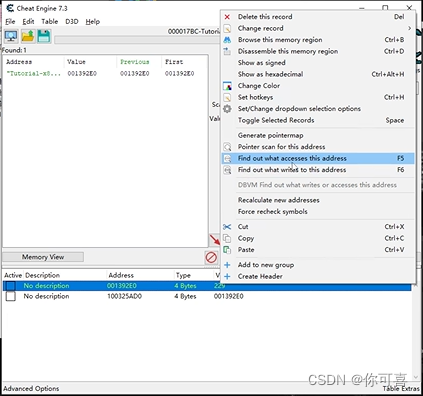Expand the Change record submenu arrow
The width and height of the screenshot is (423, 396).
tap(409, 28)
